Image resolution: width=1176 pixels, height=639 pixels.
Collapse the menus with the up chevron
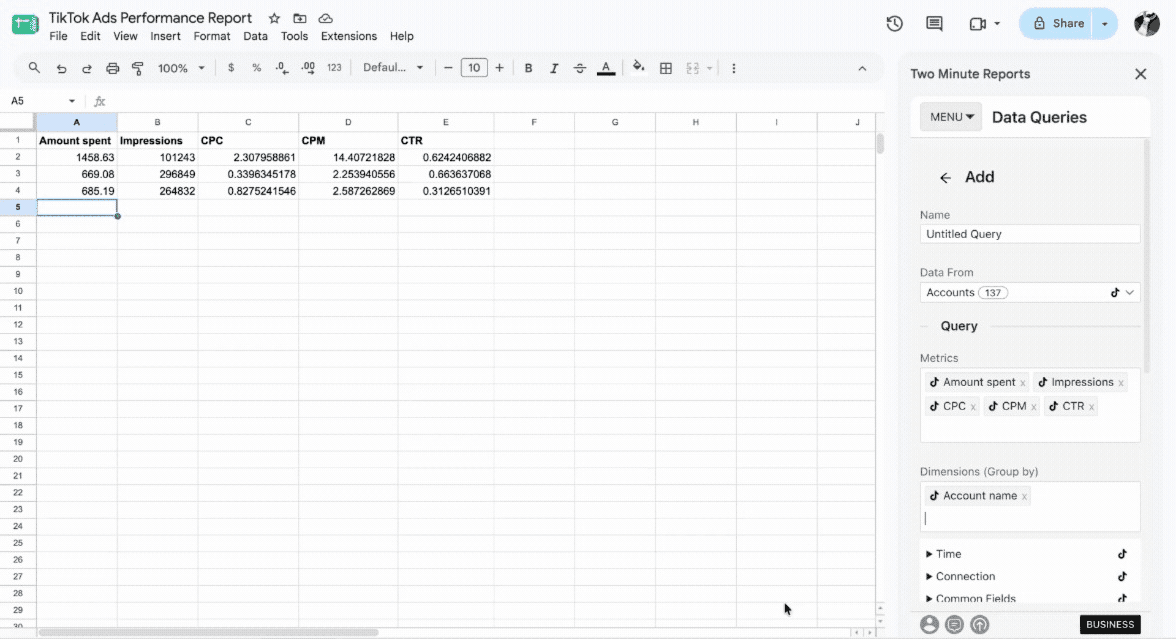pos(862,68)
